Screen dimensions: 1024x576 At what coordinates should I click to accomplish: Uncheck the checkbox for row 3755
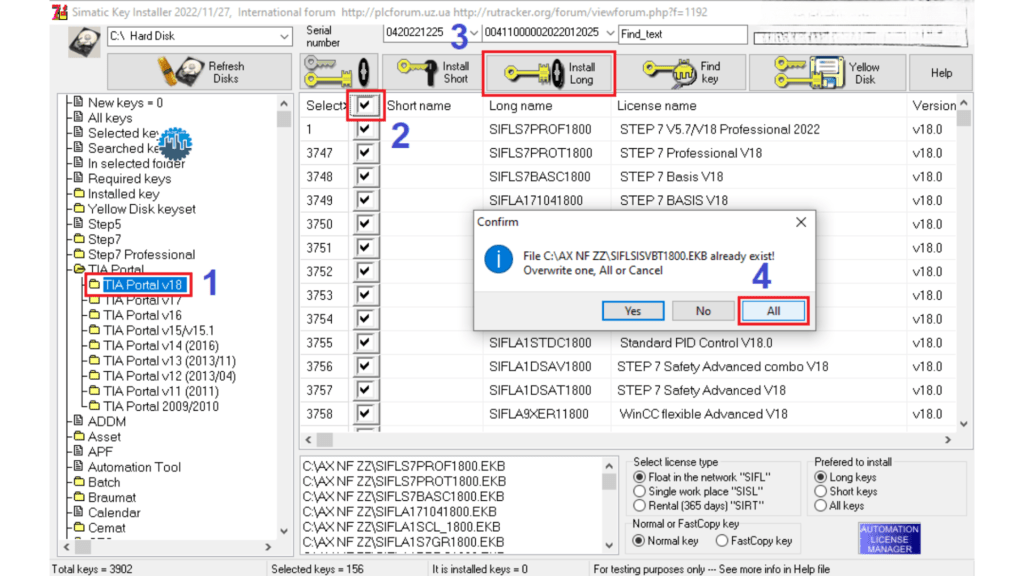pos(364,342)
